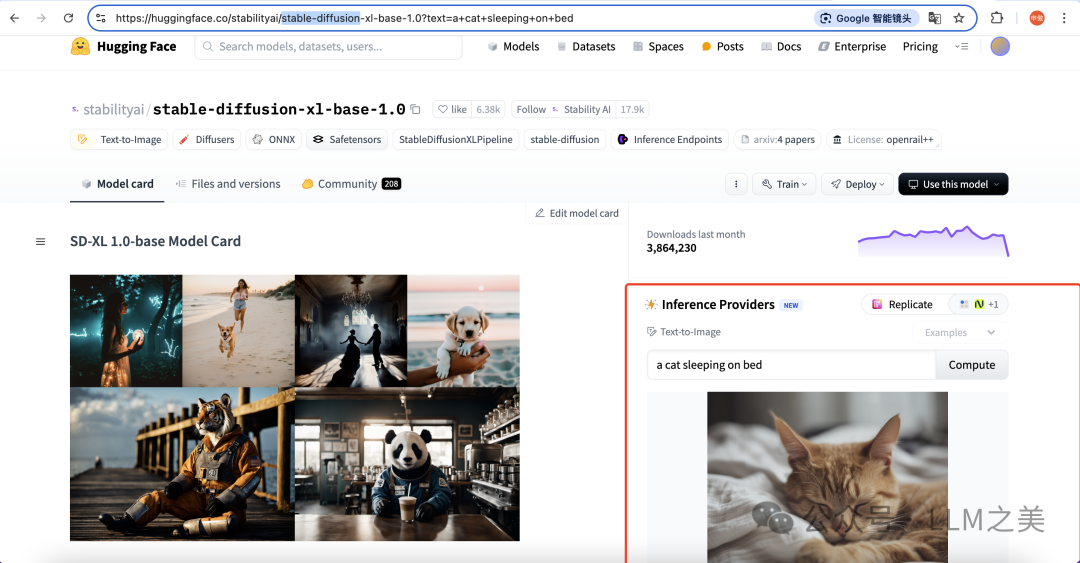Image resolution: width=1080 pixels, height=563 pixels.
Task: Click the search models input field
Action: (329, 46)
